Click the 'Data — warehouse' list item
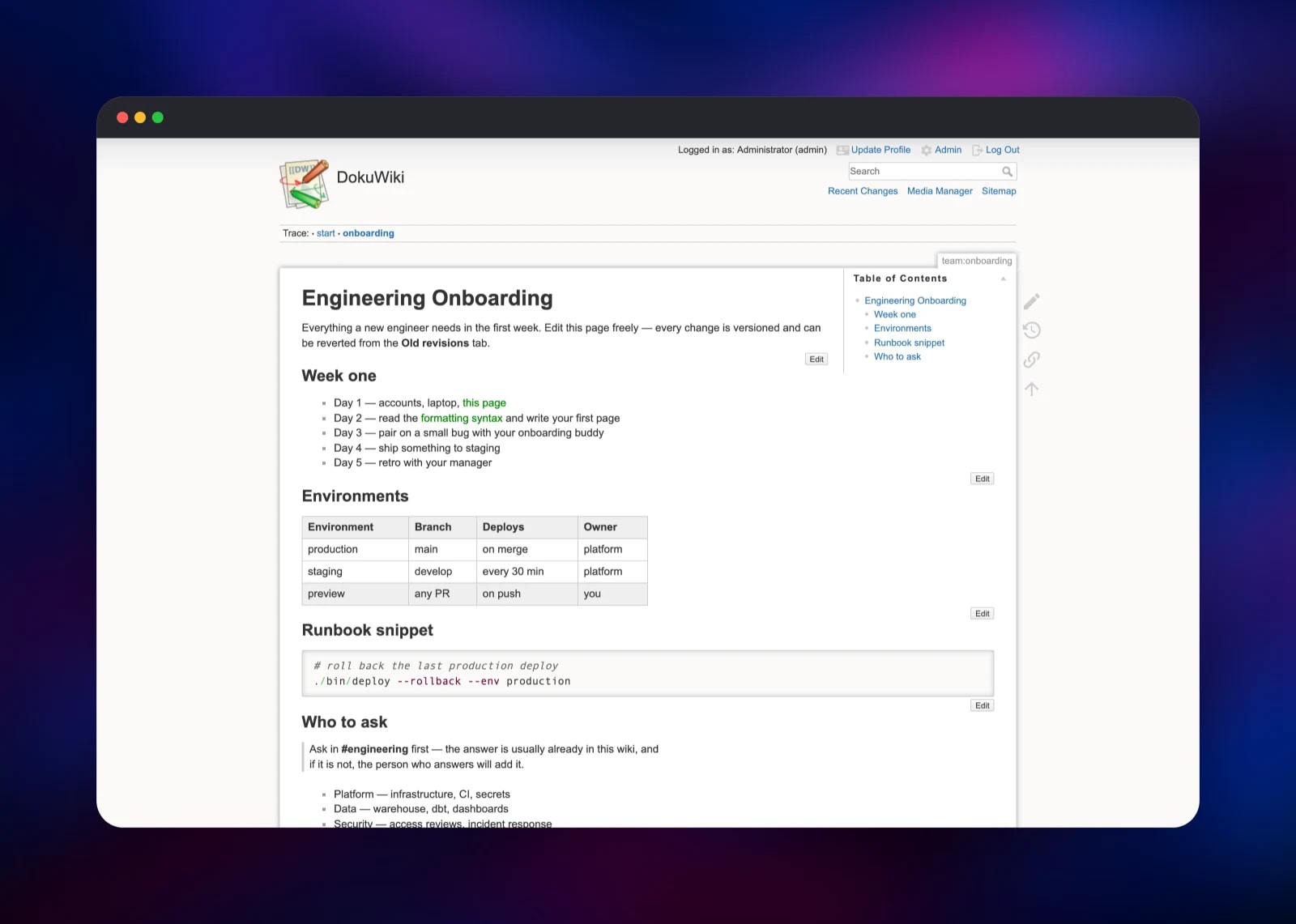The image size is (1296, 924). pyautogui.click(x=421, y=809)
